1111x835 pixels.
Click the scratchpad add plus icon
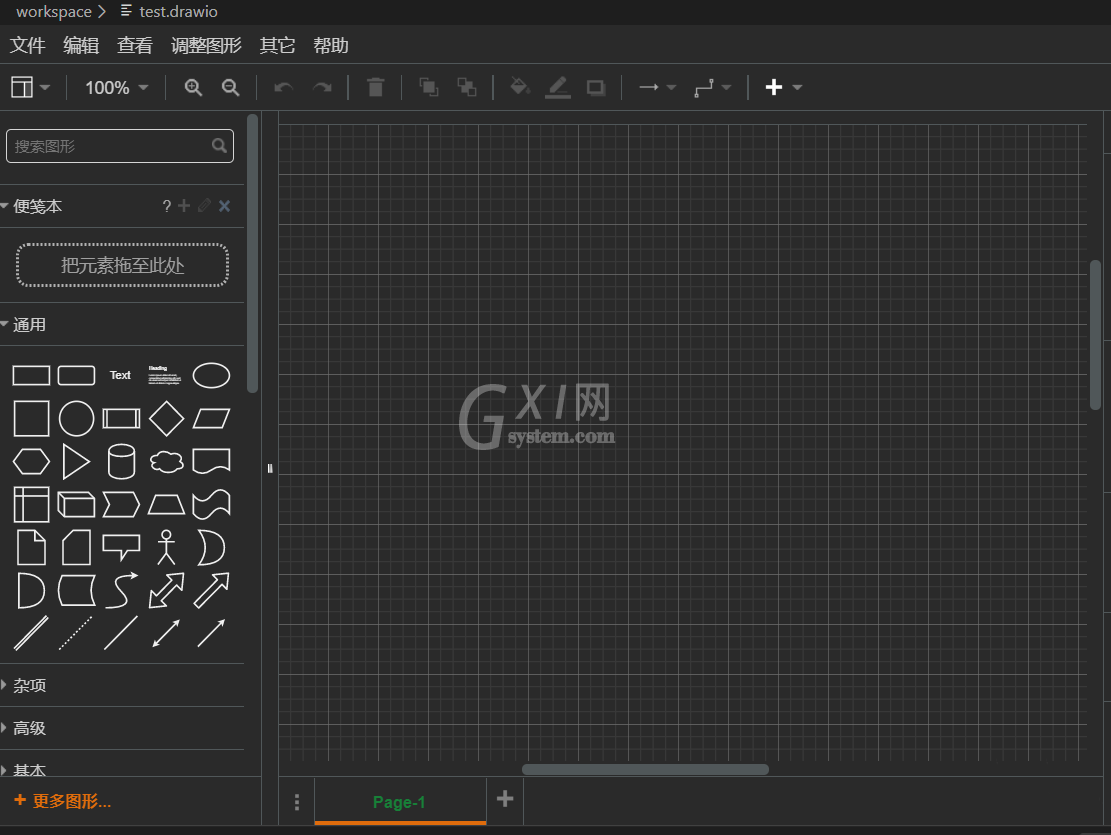pos(184,206)
